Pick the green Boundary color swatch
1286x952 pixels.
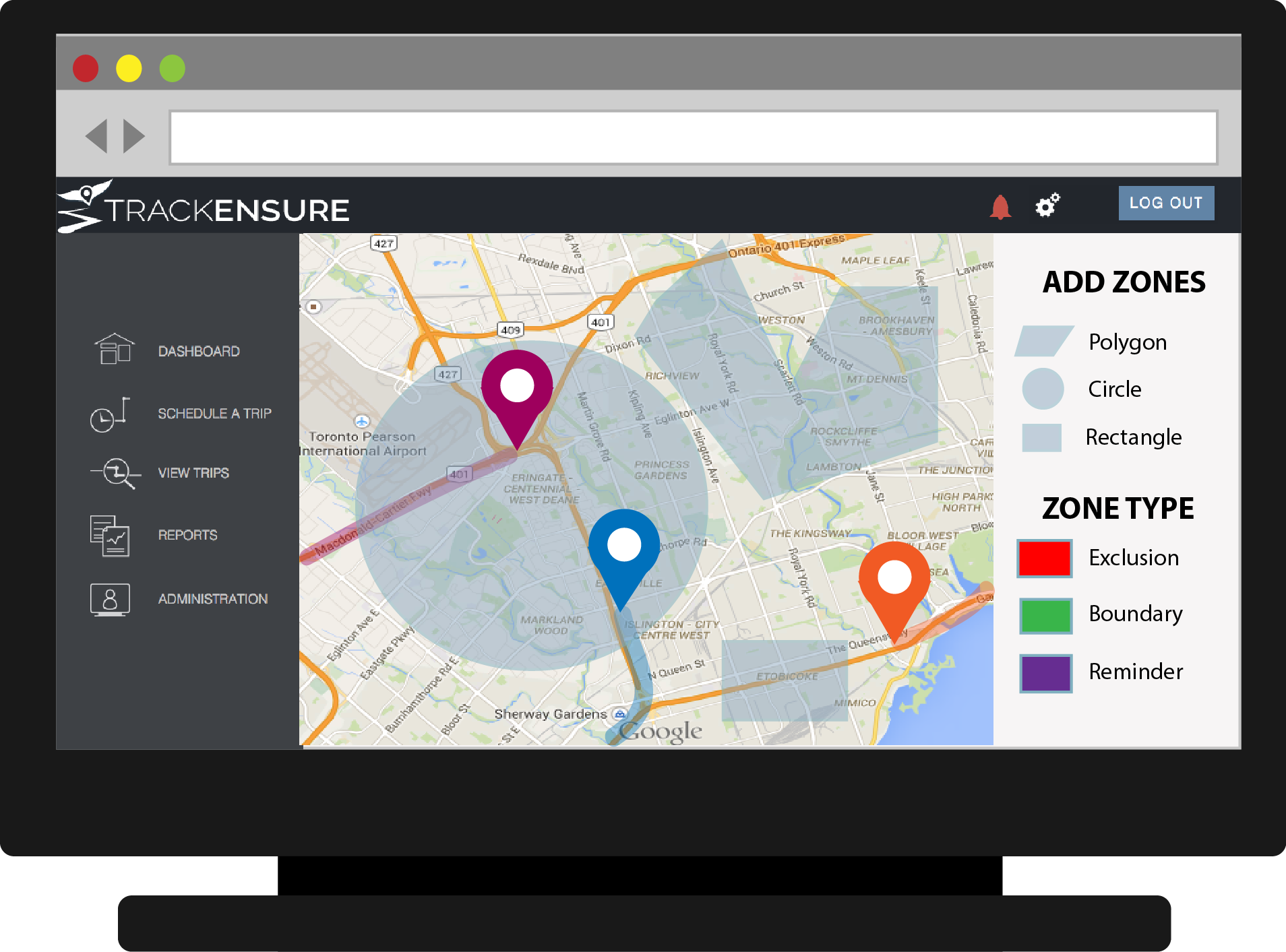pyautogui.click(x=1045, y=616)
